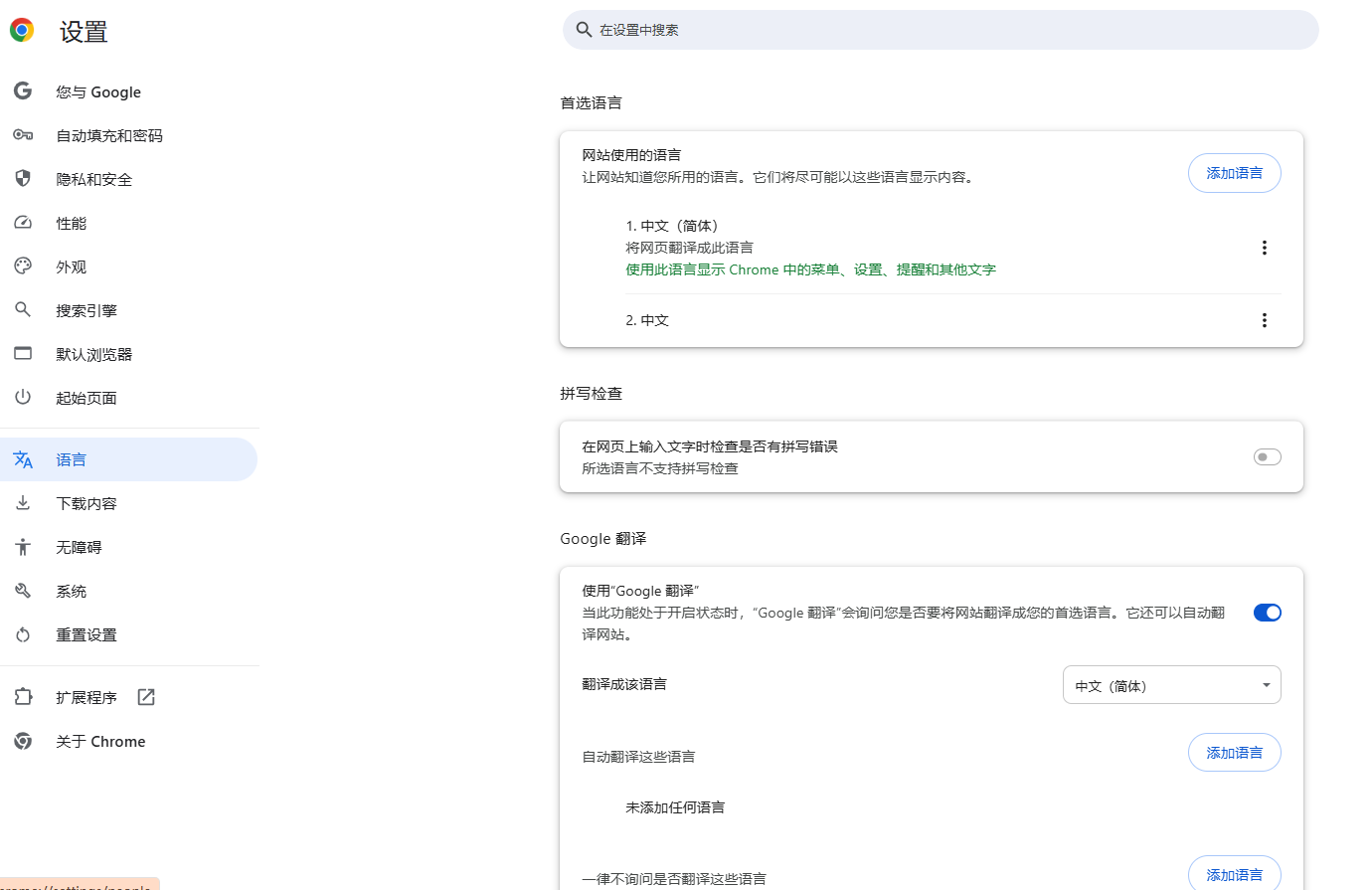The width and height of the screenshot is (1372, 890).
Task: Click the palette icon for 外观
Action: (x=23, y=267)
